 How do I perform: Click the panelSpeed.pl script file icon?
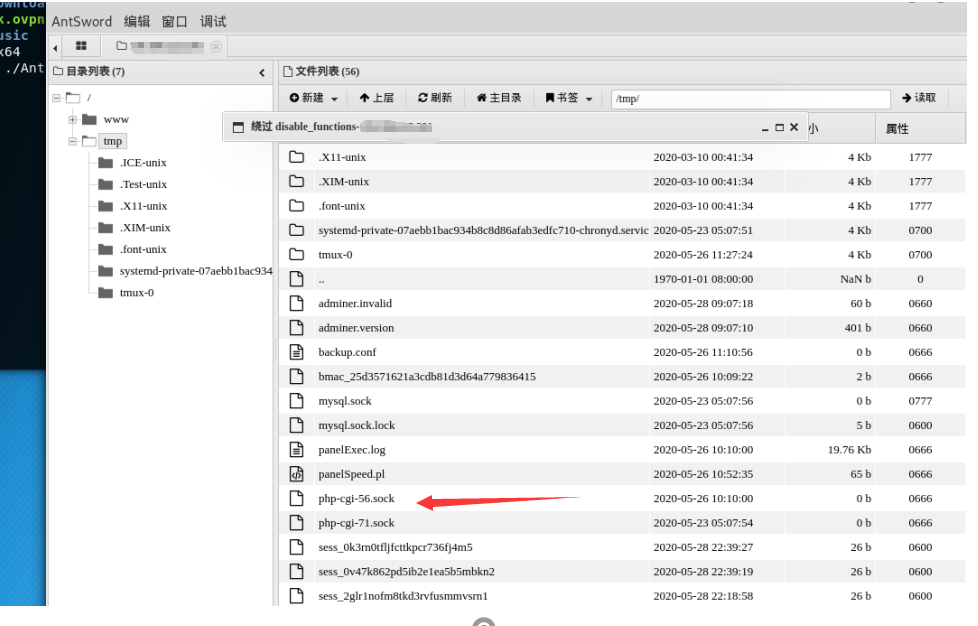pyautogui.click(x=297, y=474)
